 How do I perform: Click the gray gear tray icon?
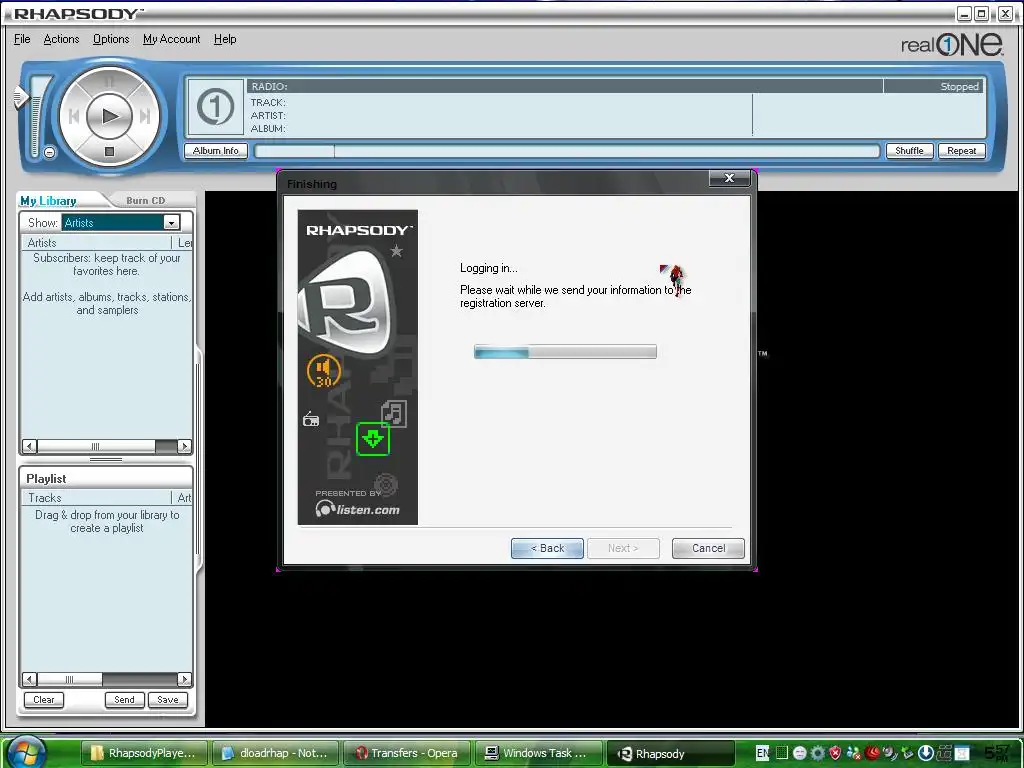pos(817,753)
